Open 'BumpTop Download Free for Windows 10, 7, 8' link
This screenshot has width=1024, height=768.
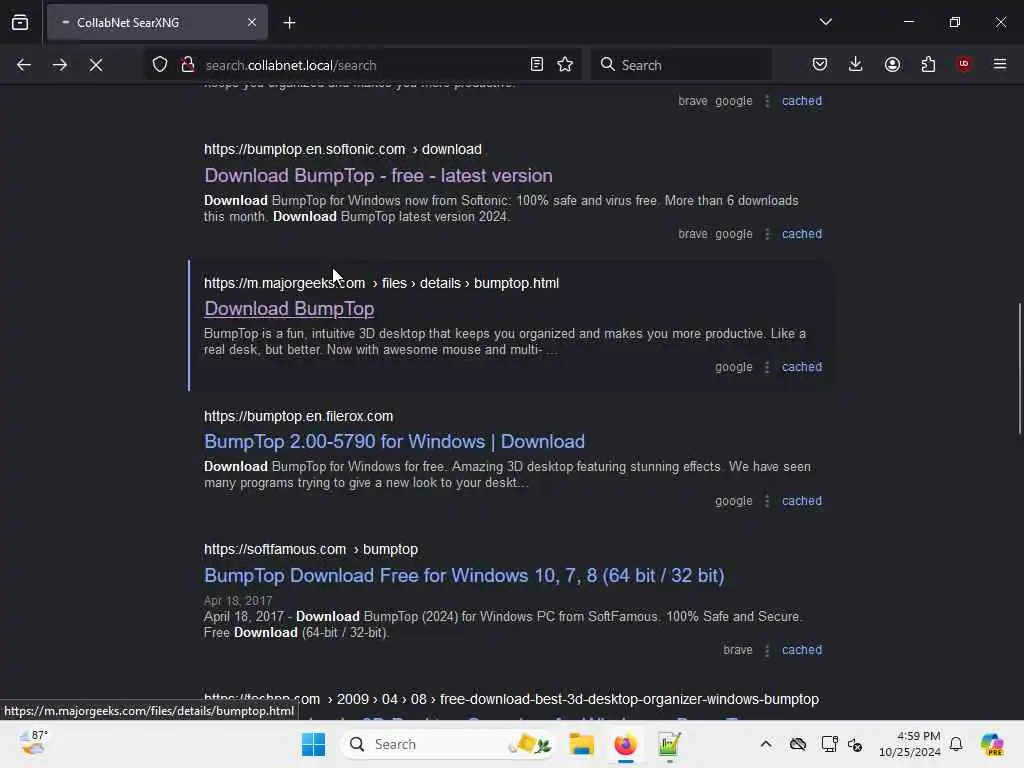coord(464,575)
